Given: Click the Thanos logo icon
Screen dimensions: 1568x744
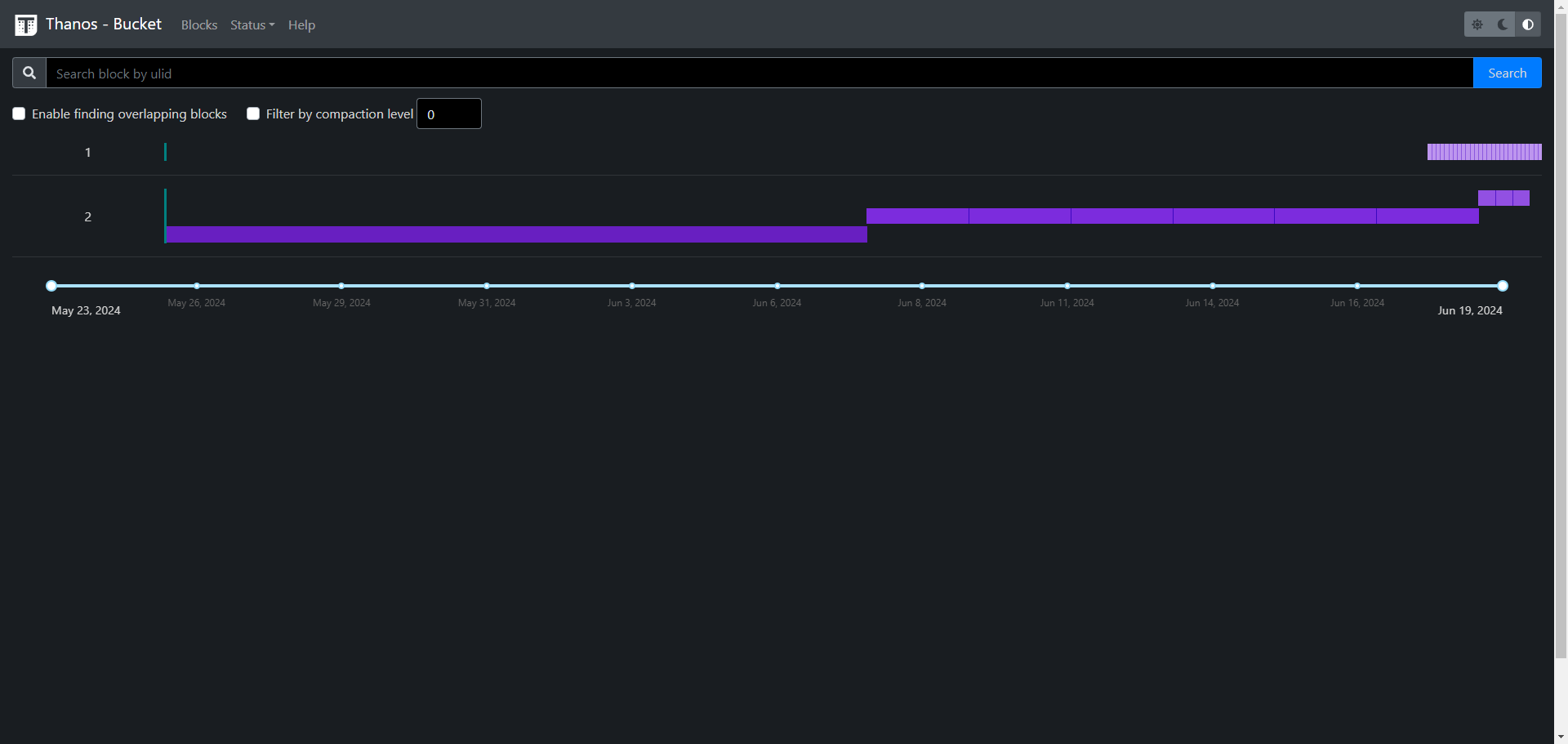Looking at the screenshot, I should [x=26, y=25].
